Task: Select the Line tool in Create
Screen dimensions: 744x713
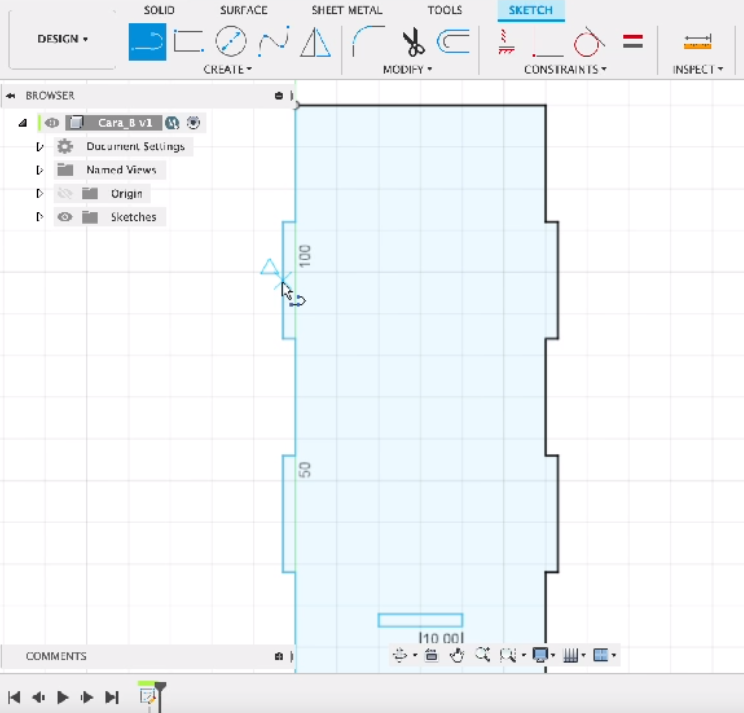Action: [x=148, y=42]
